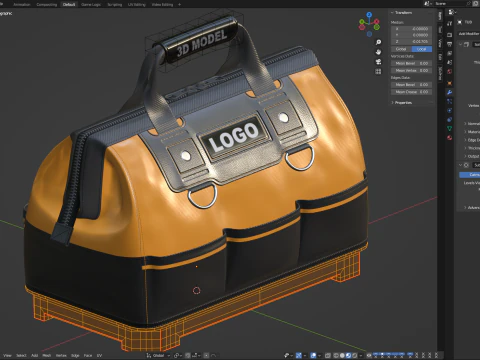This screenshot has width=480, height=360.
Task: Open the Object Constraints properties tab
Action: [449, 120]
